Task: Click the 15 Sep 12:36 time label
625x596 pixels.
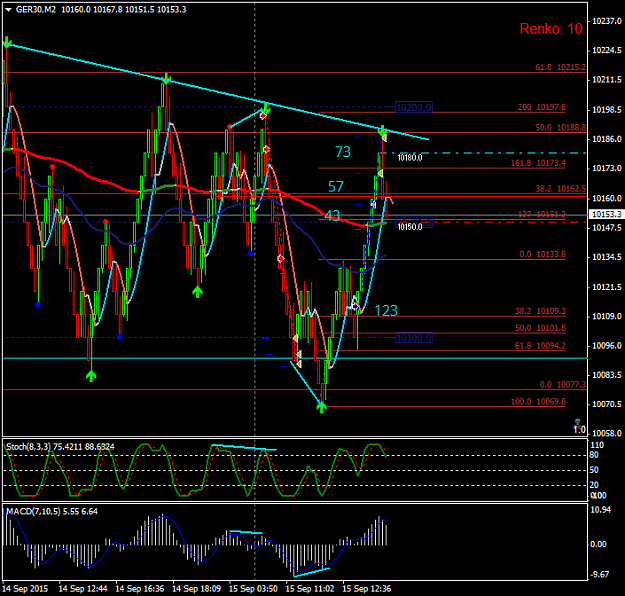Action: (x=367, y=589)
